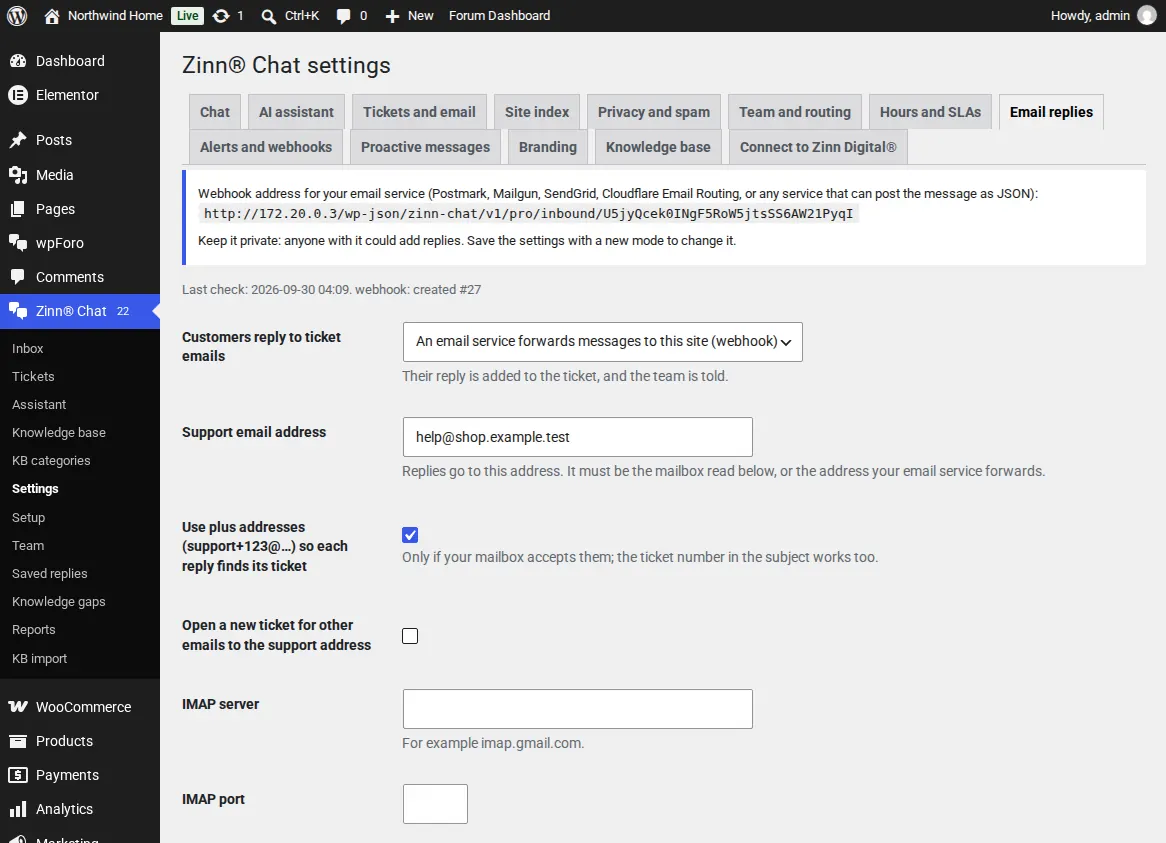Click the updates refresh icon
The height and width of the screenshot is (843, 1166).
pyautogui.click(x=221, y=16)
